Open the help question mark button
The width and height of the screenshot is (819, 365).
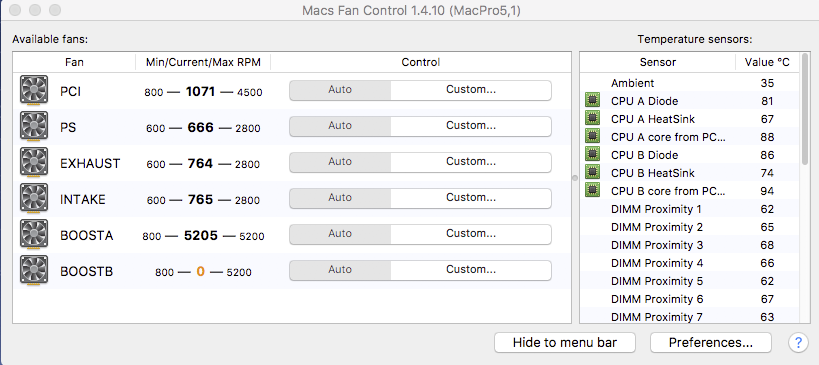tap(798, 343)
